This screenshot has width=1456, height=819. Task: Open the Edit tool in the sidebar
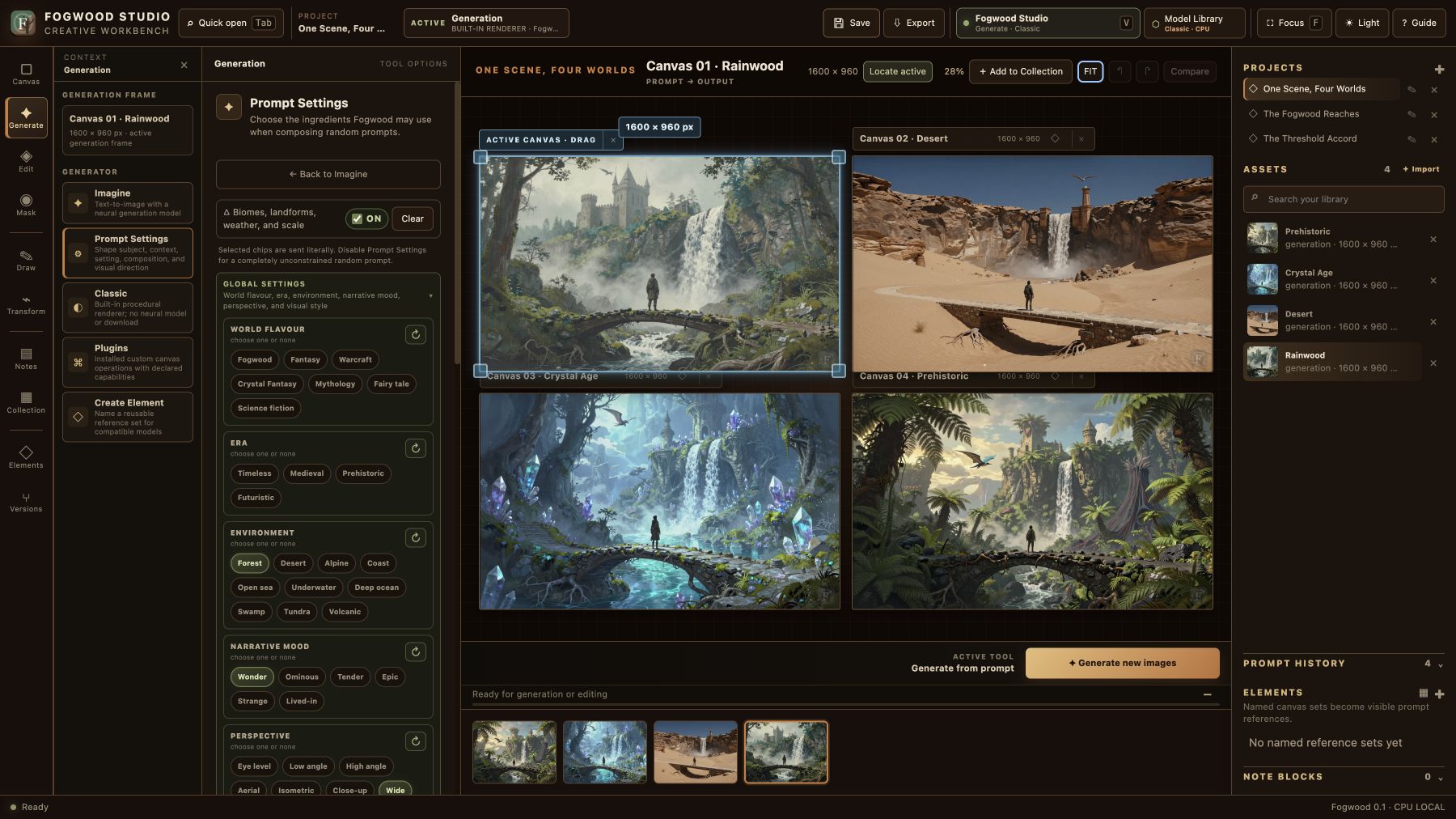(26, 161)
